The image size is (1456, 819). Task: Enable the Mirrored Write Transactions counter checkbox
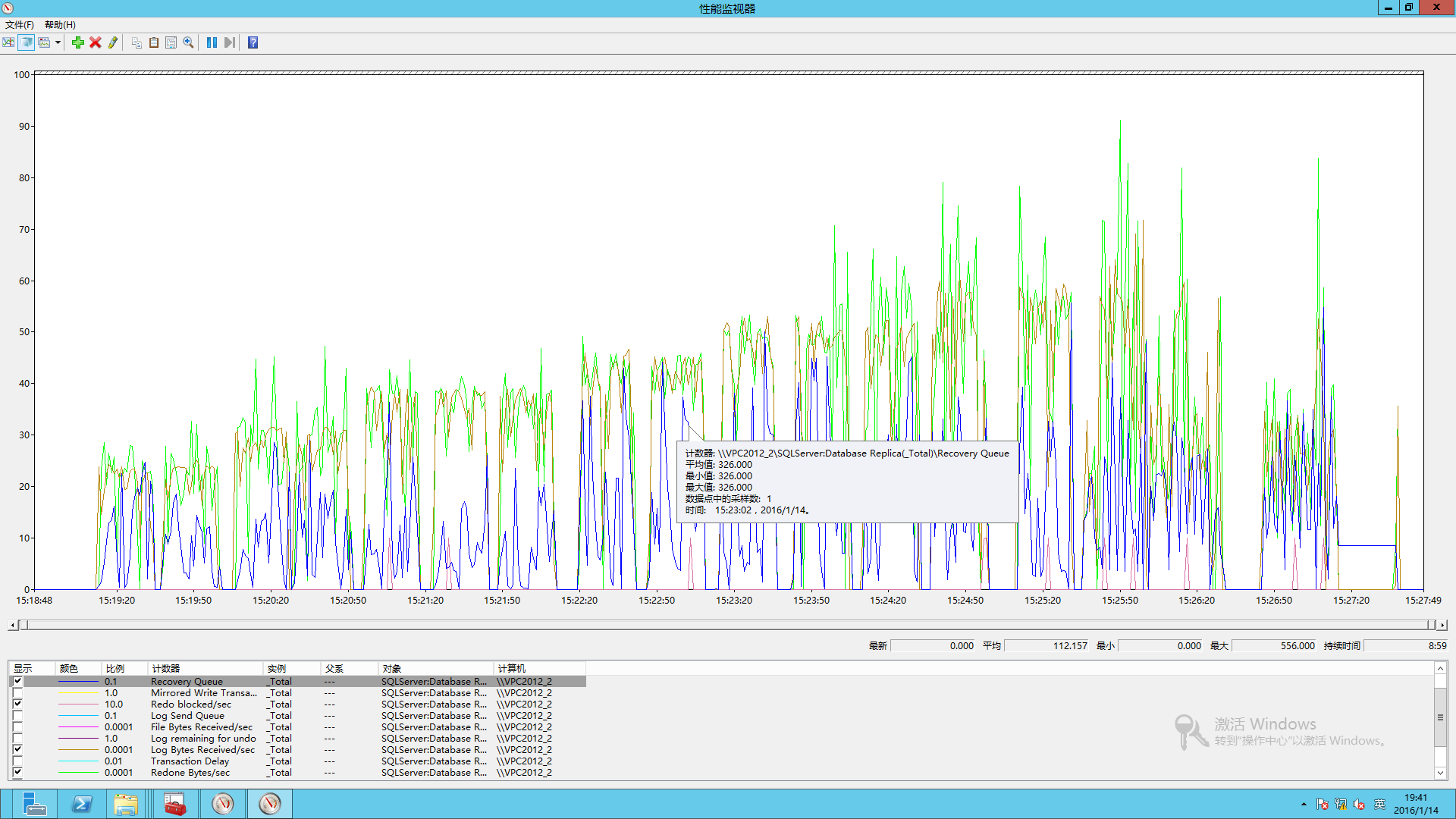point(17,692)
